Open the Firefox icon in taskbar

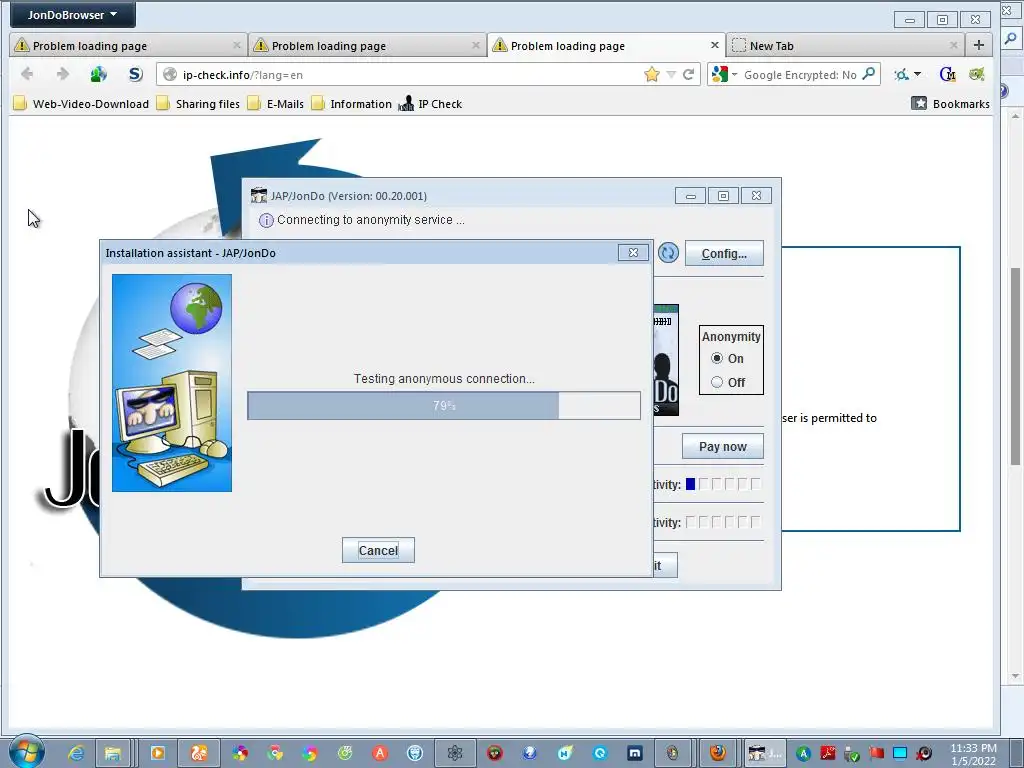pyautogui.click(x=718, y=753)
